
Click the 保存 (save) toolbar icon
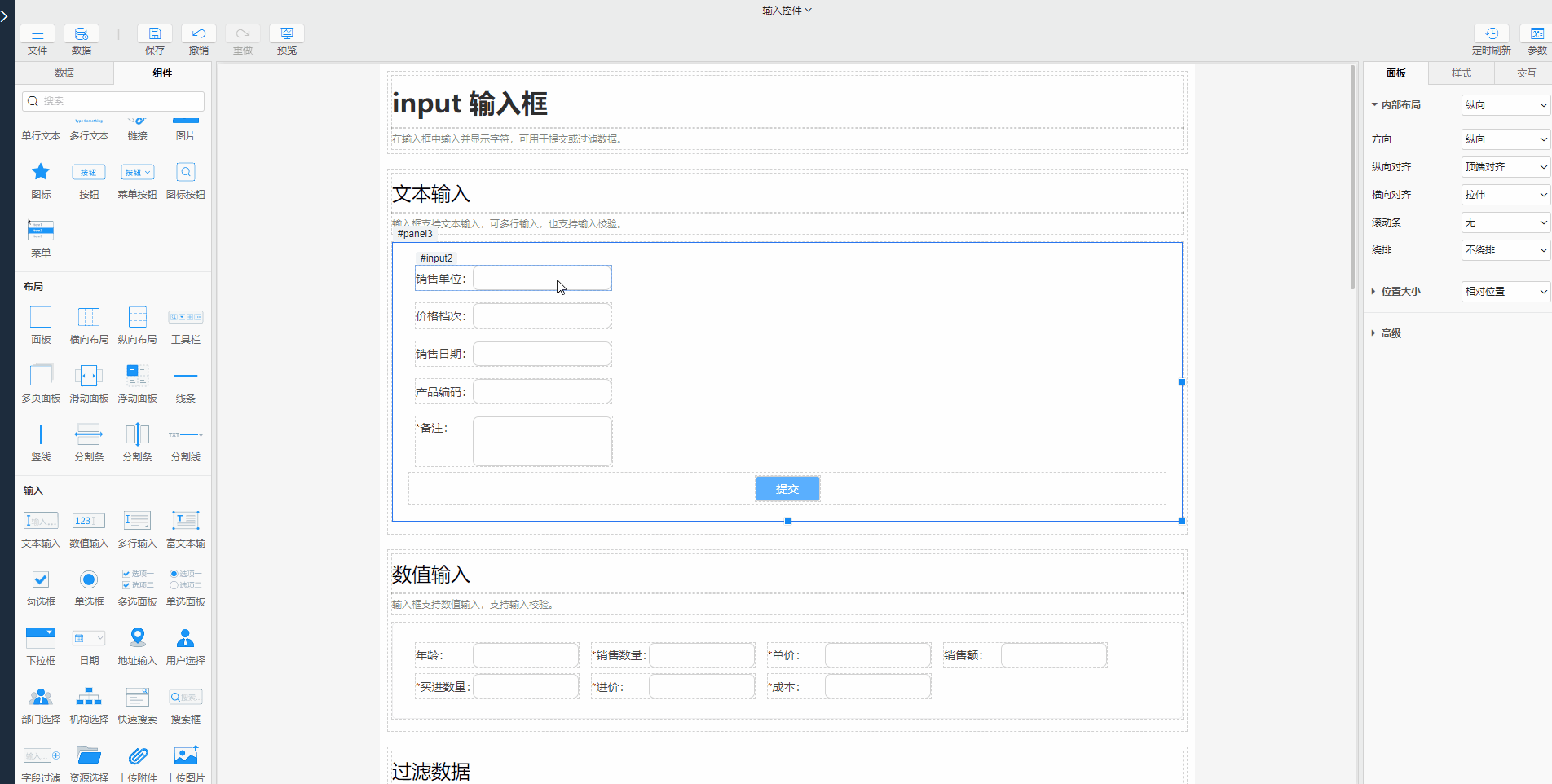(x=155, y=34)
